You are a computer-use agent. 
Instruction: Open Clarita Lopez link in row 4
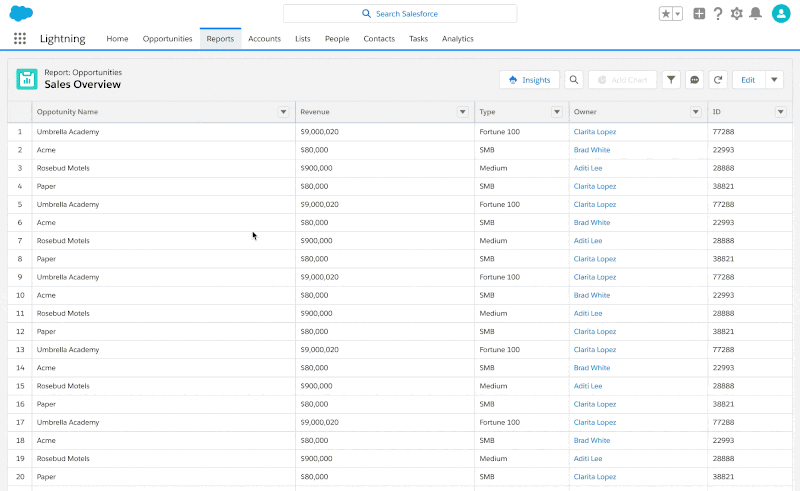coord(594,186)
